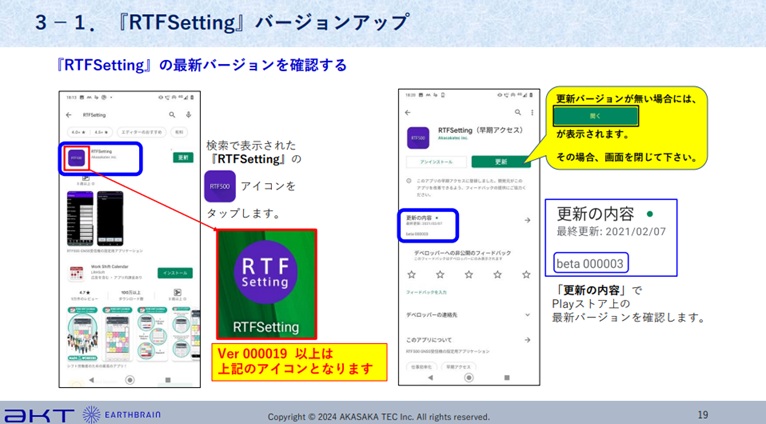Expand デベロッパーの連絡先 chevron

528,315
